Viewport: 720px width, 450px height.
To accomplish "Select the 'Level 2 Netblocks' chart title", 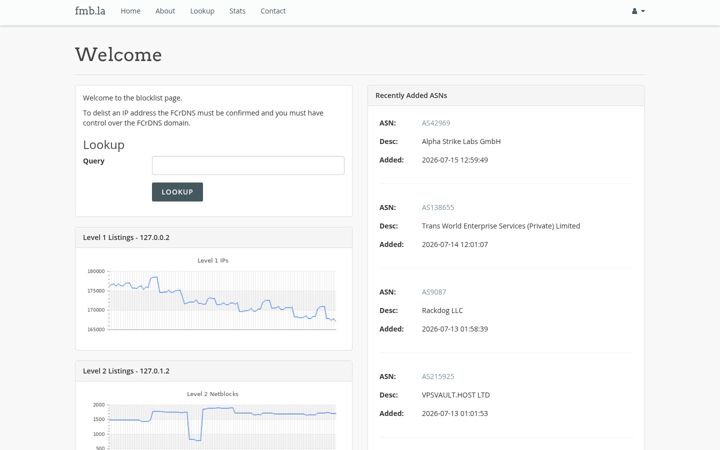I will (x=213, y=394).
